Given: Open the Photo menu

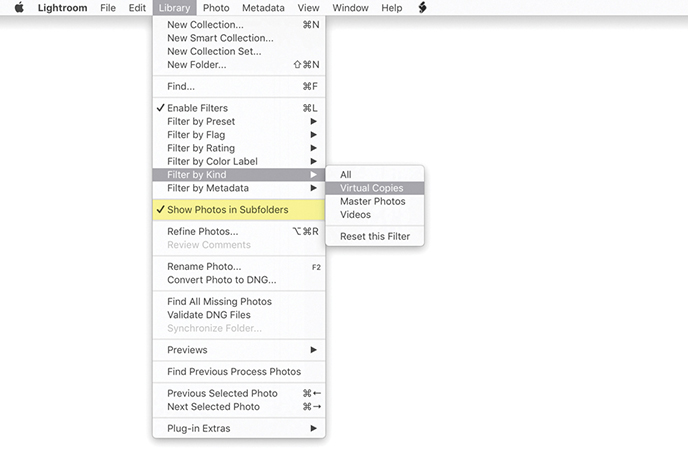Looking at the screenshot, I should (x=215, y=8).
